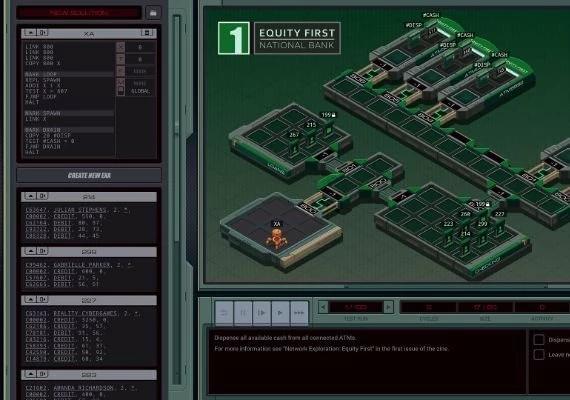Click the JULIAN STEPHENS entry in file
Image resolution: width=570 pixels, height=400 pixels.
(x=80, y=210)
